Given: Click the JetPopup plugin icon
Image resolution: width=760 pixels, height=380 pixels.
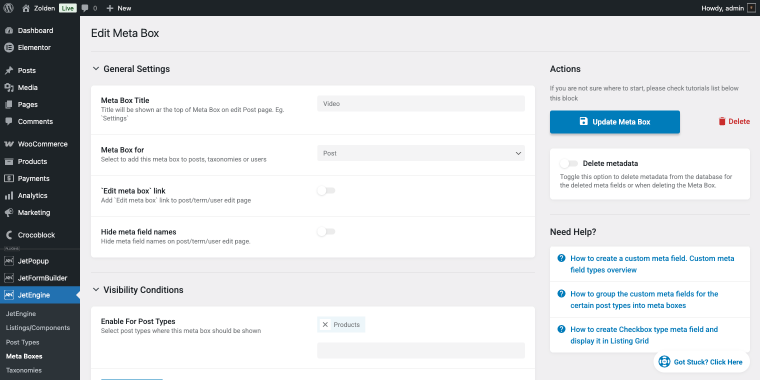Looking at the screenshot, I should click(x=9, y=261).
